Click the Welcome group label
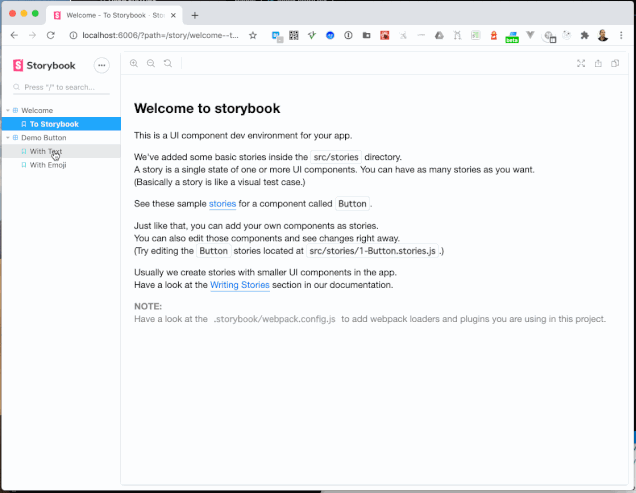The height and width of the screenshot is (493, 636). point(37,110)
